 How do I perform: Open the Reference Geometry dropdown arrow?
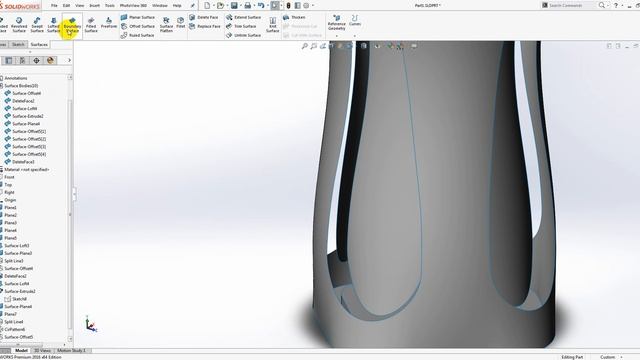337,36
